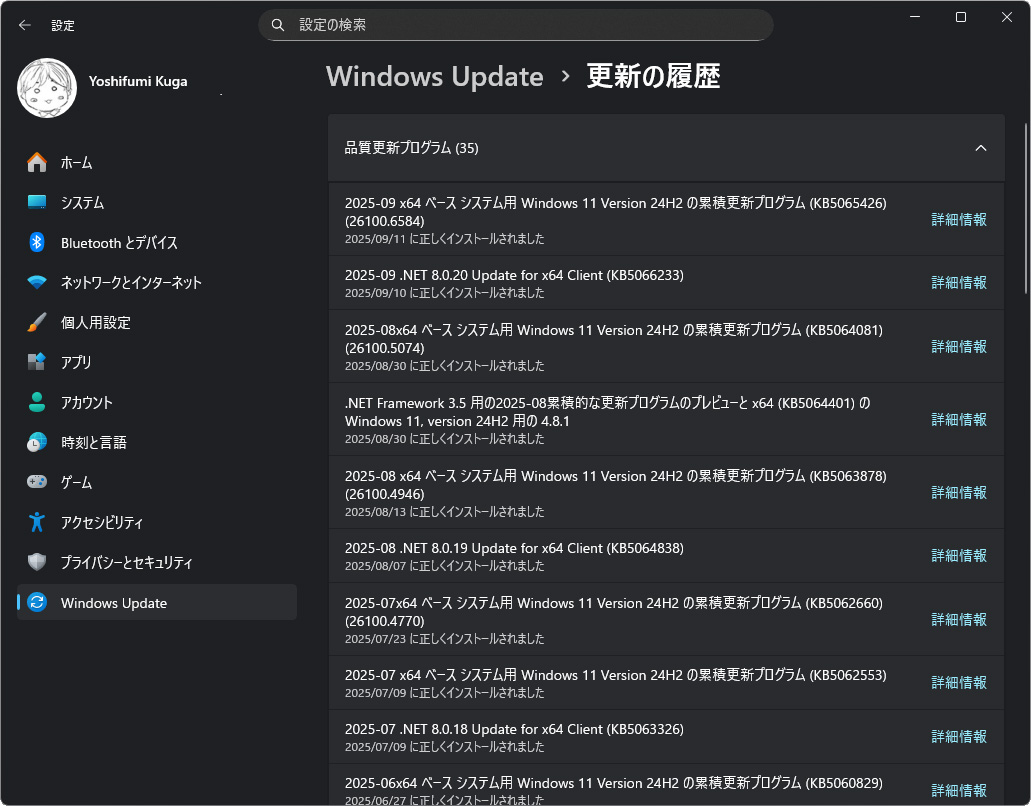Open 時刻と言語 globe clock icon

(37, 442)
